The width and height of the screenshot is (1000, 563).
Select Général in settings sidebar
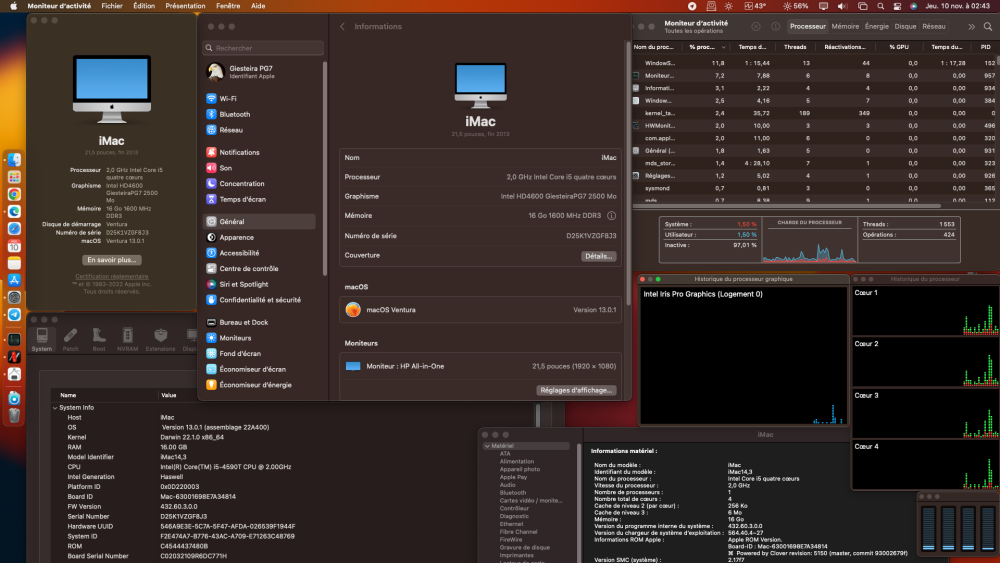coord(260,222)
